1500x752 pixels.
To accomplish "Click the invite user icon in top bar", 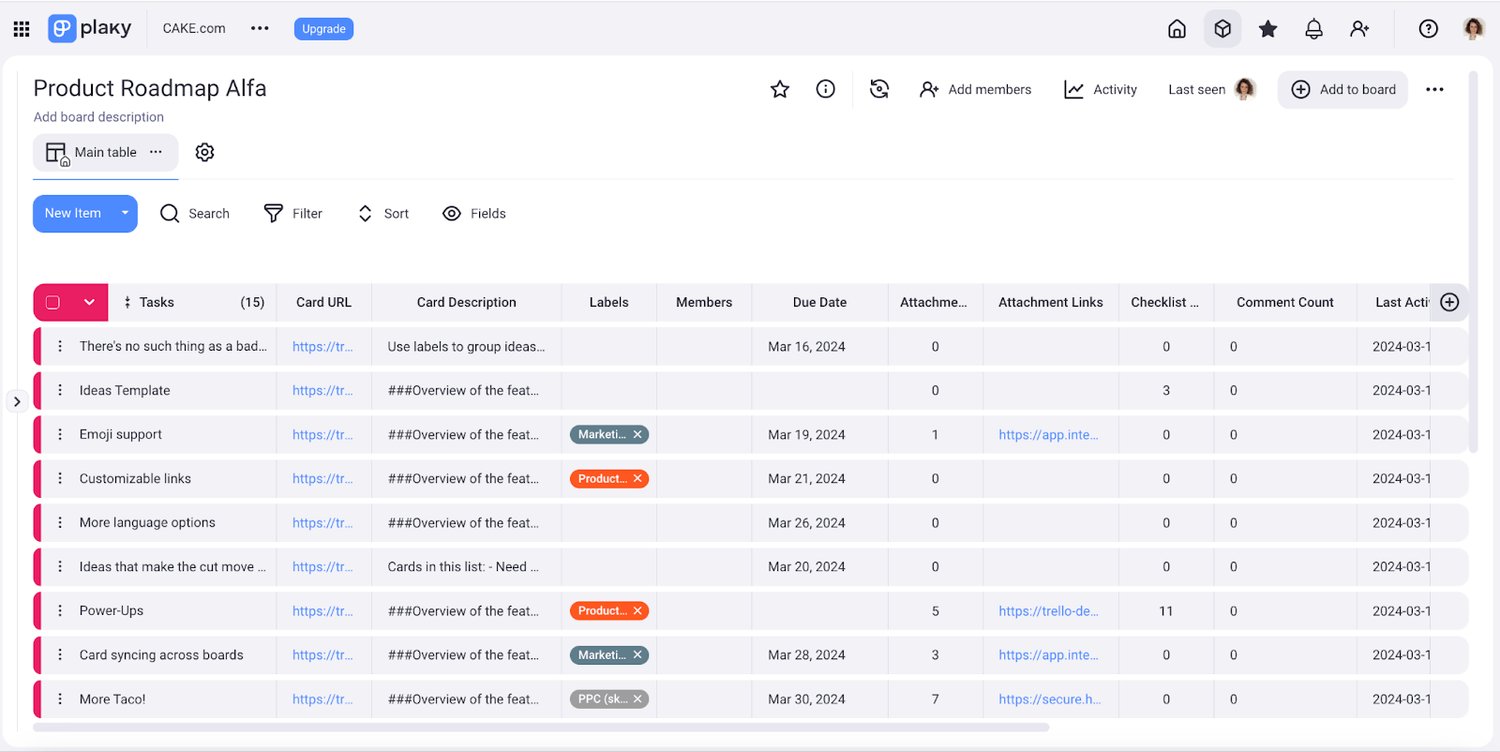I will [x=1359, y=29].
